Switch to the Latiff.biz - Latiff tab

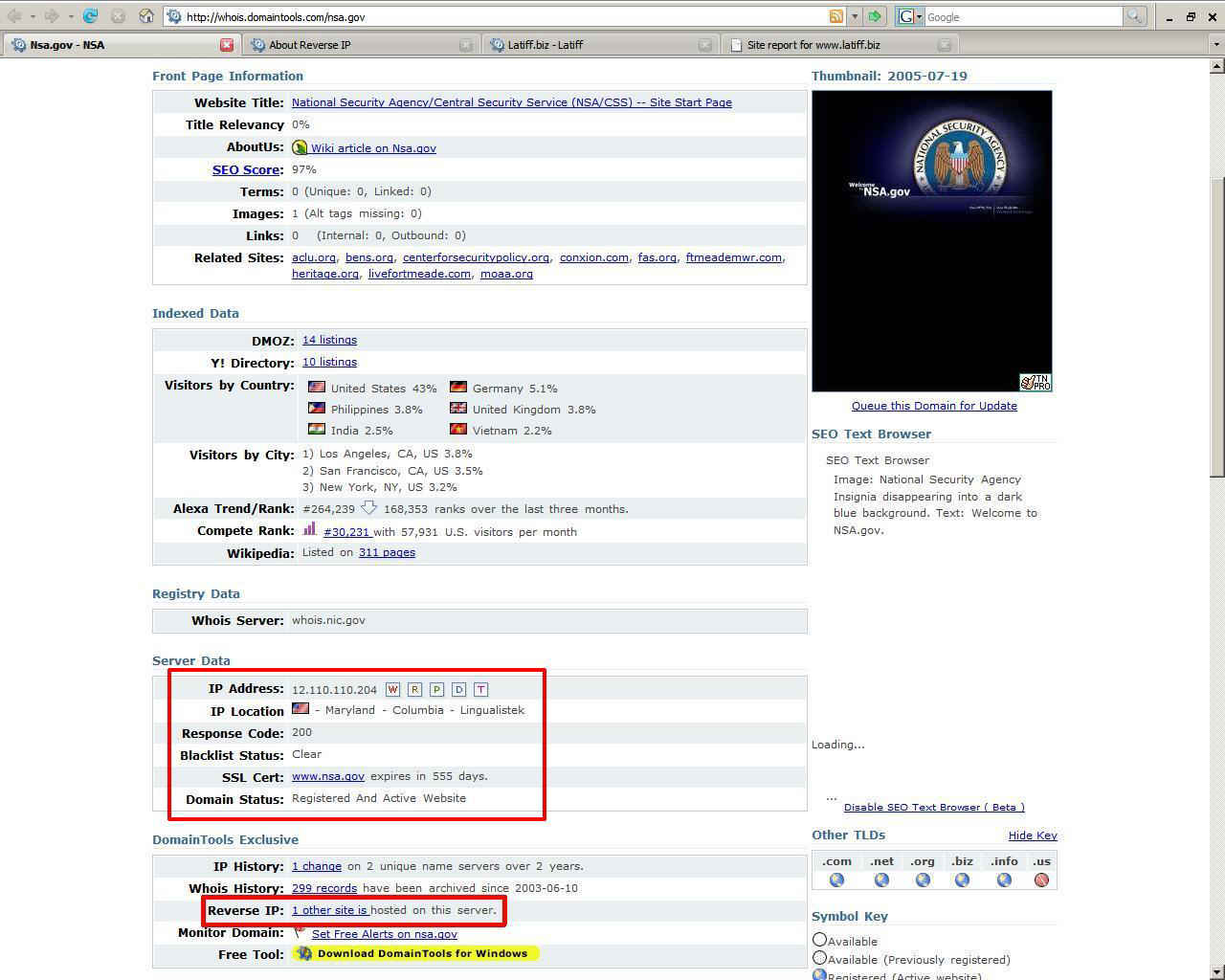click(x=545, y=45)
